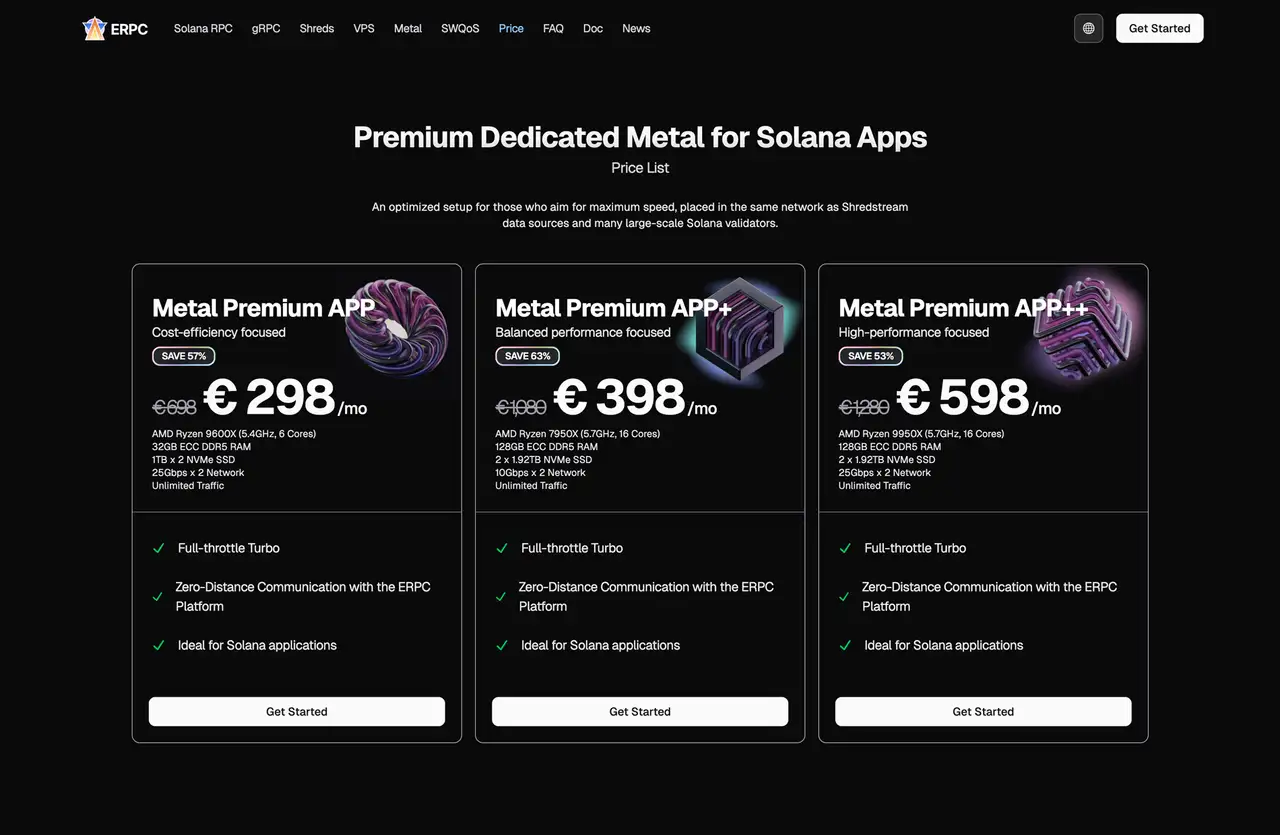Go to the Doc page

coord(593,28)
